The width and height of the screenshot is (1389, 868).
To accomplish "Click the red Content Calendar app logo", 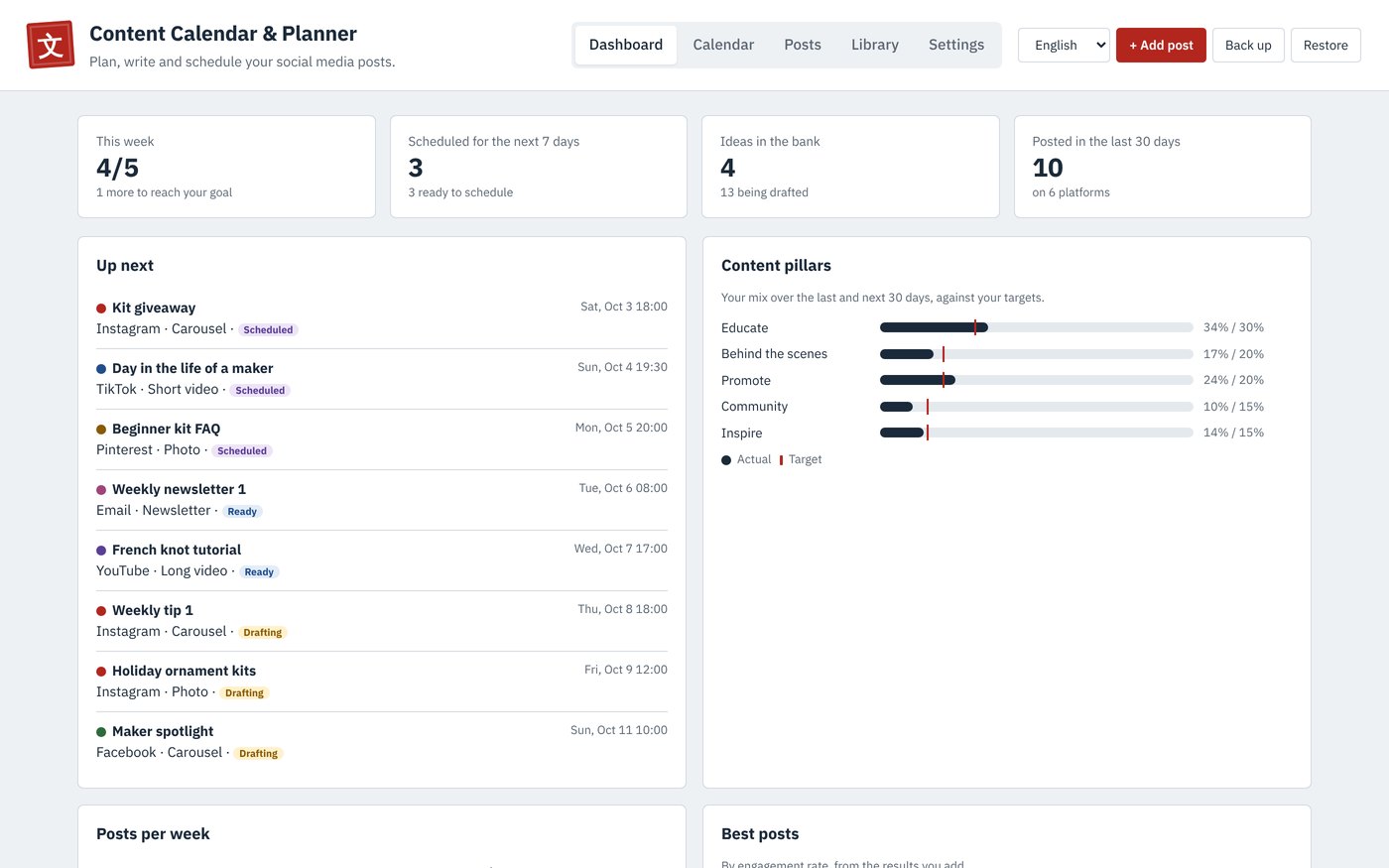I will 51,45.
